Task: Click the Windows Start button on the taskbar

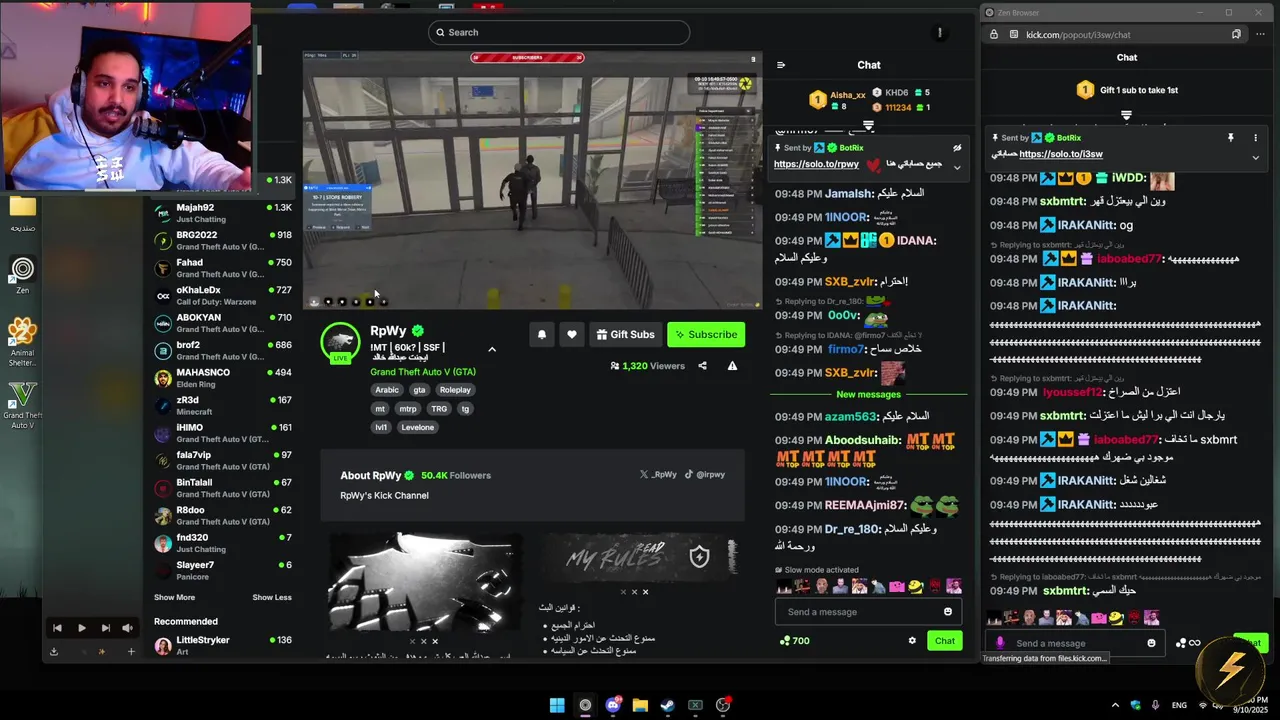Action: click(557, 705)
